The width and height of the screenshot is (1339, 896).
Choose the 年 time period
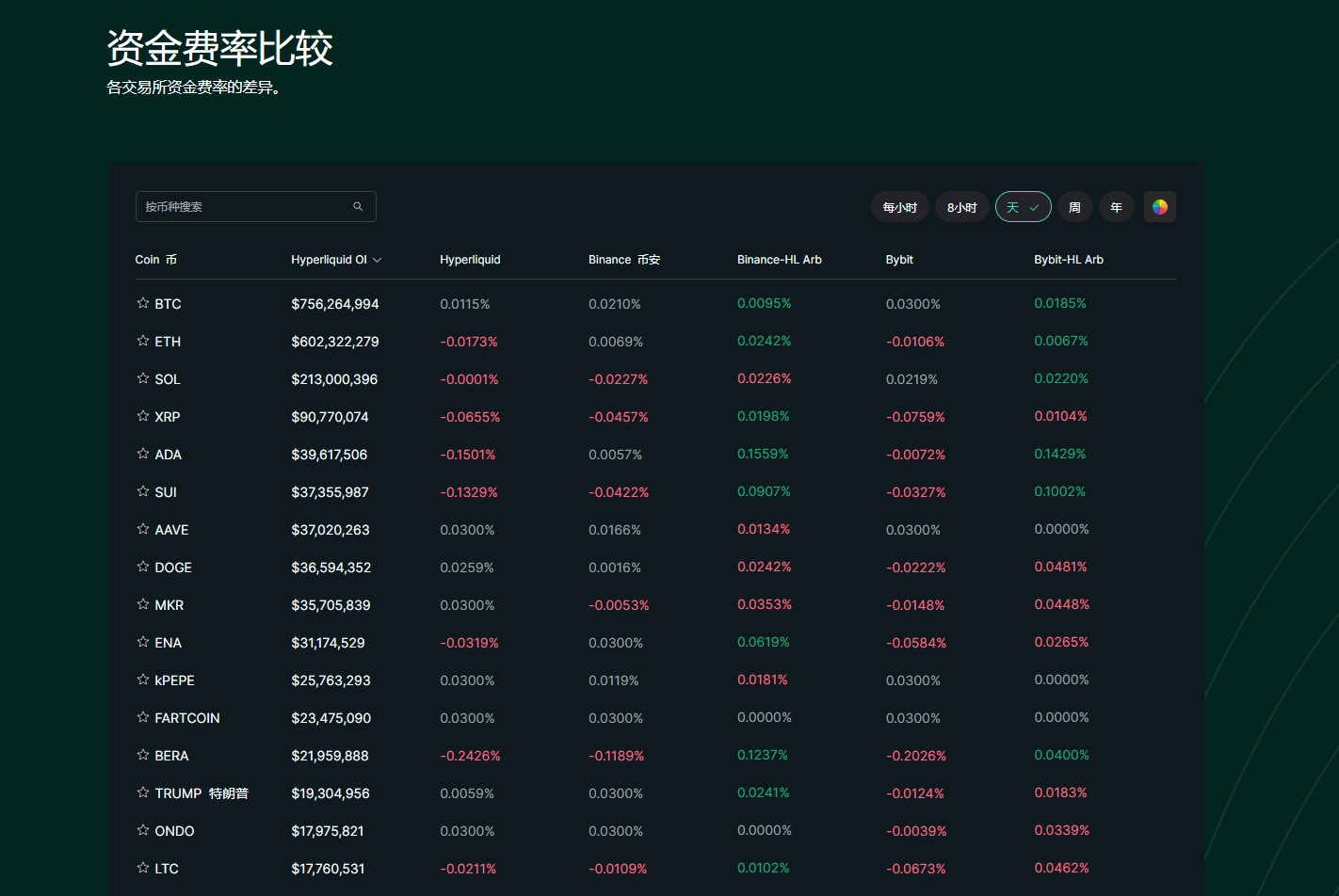(1116, 207)
